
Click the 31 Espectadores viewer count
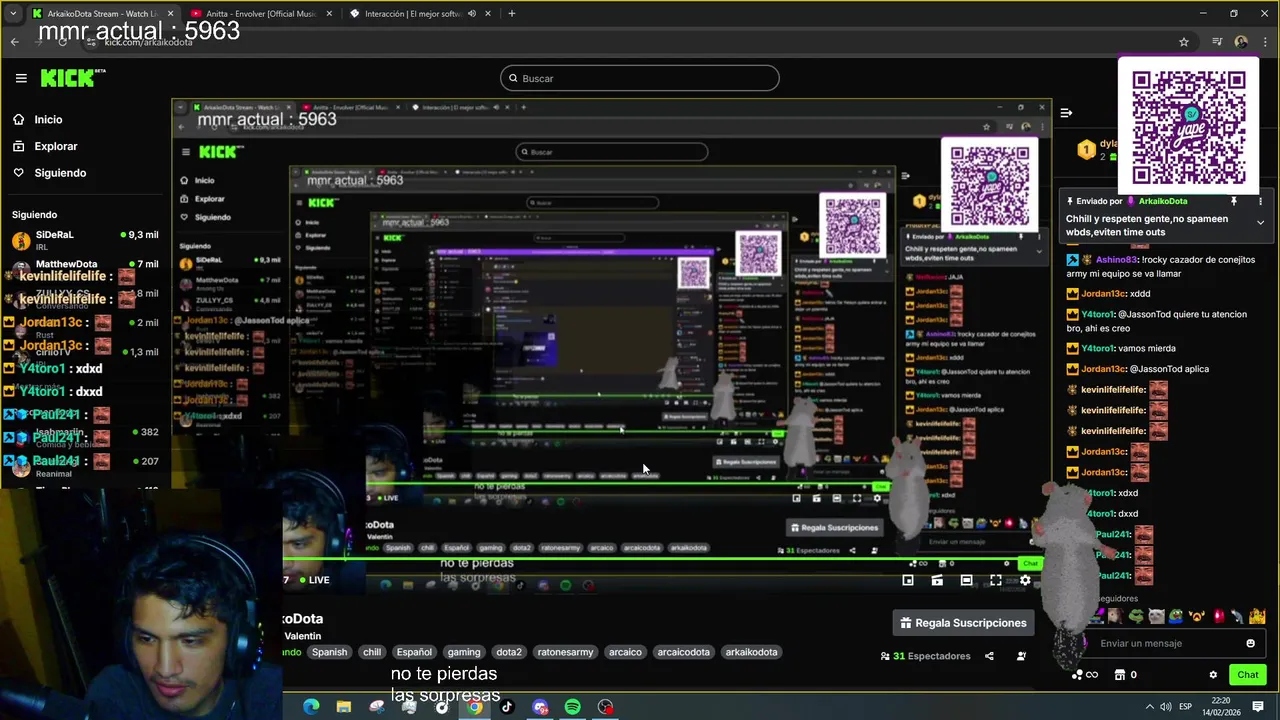point(925,656)
